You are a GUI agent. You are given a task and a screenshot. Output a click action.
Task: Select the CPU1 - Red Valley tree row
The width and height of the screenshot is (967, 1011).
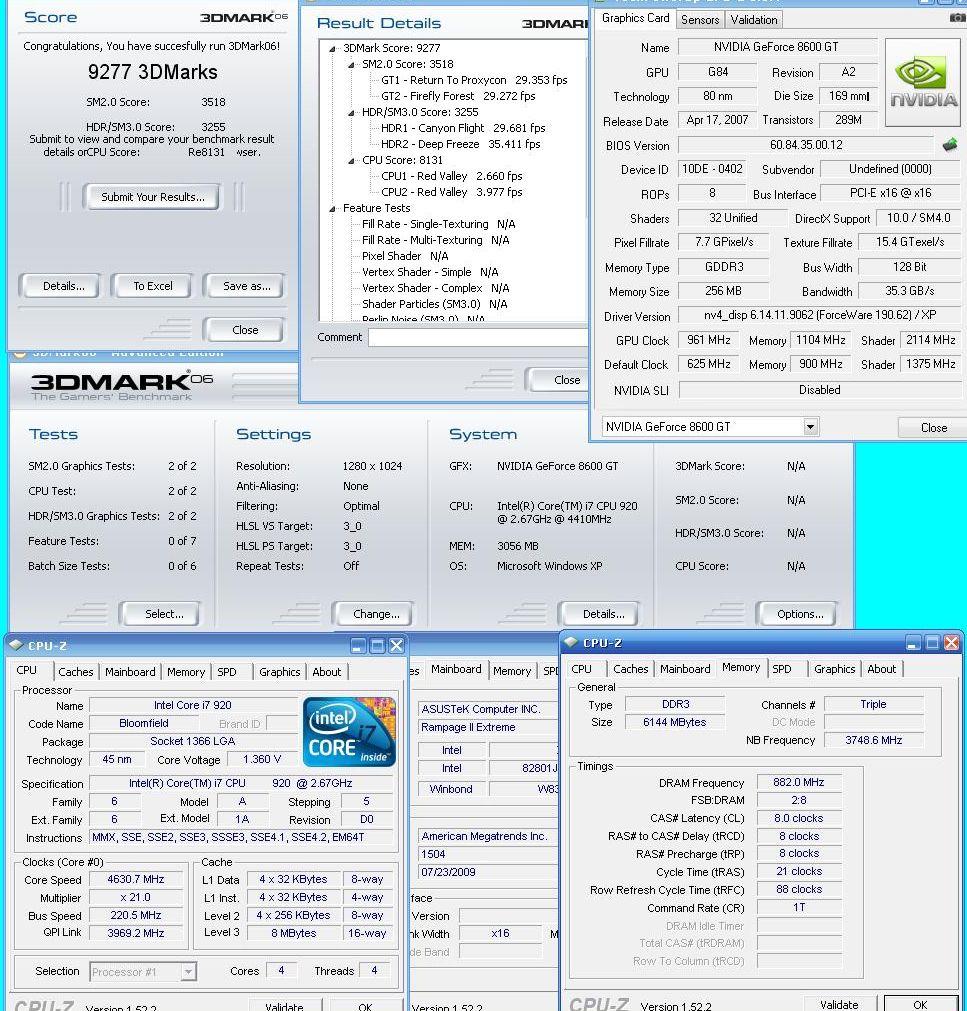click(x=451, y=176)
